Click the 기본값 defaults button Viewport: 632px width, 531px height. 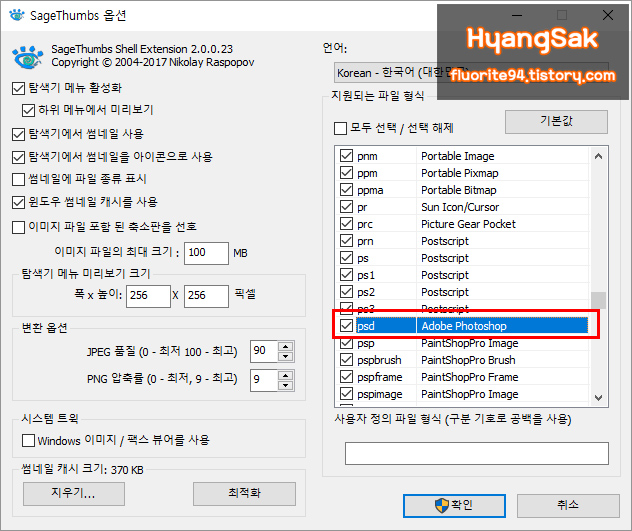[556, 122]
